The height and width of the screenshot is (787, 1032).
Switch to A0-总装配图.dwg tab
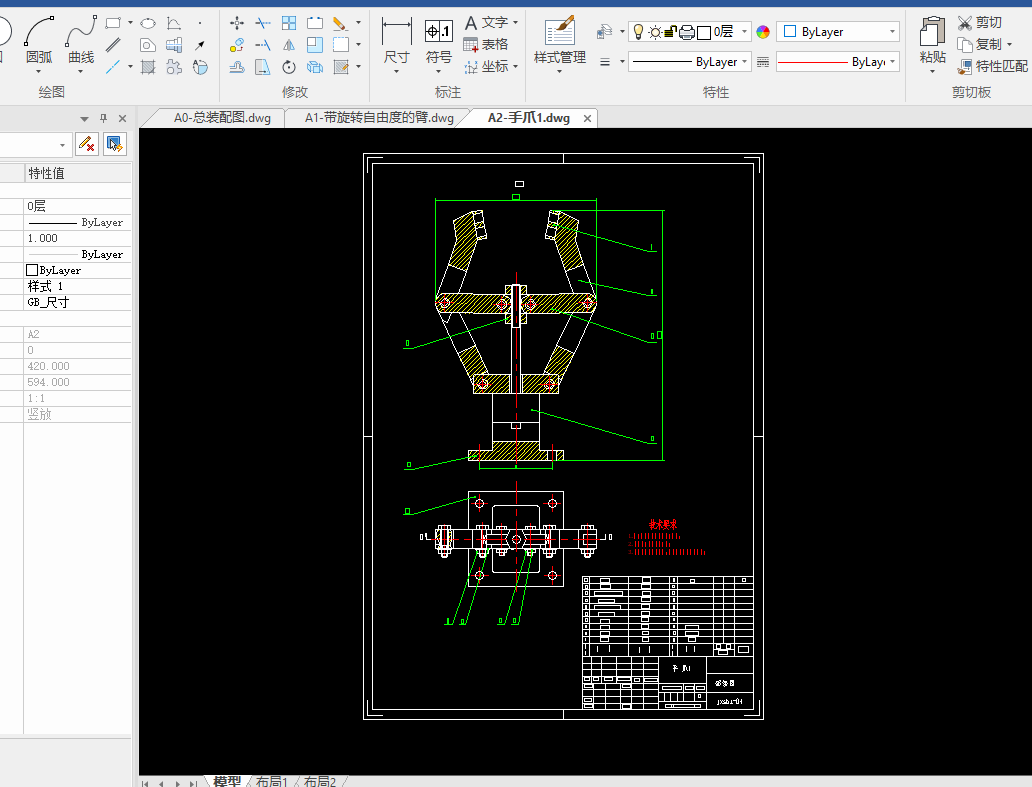pyautogui.click(x=222, y=118)
